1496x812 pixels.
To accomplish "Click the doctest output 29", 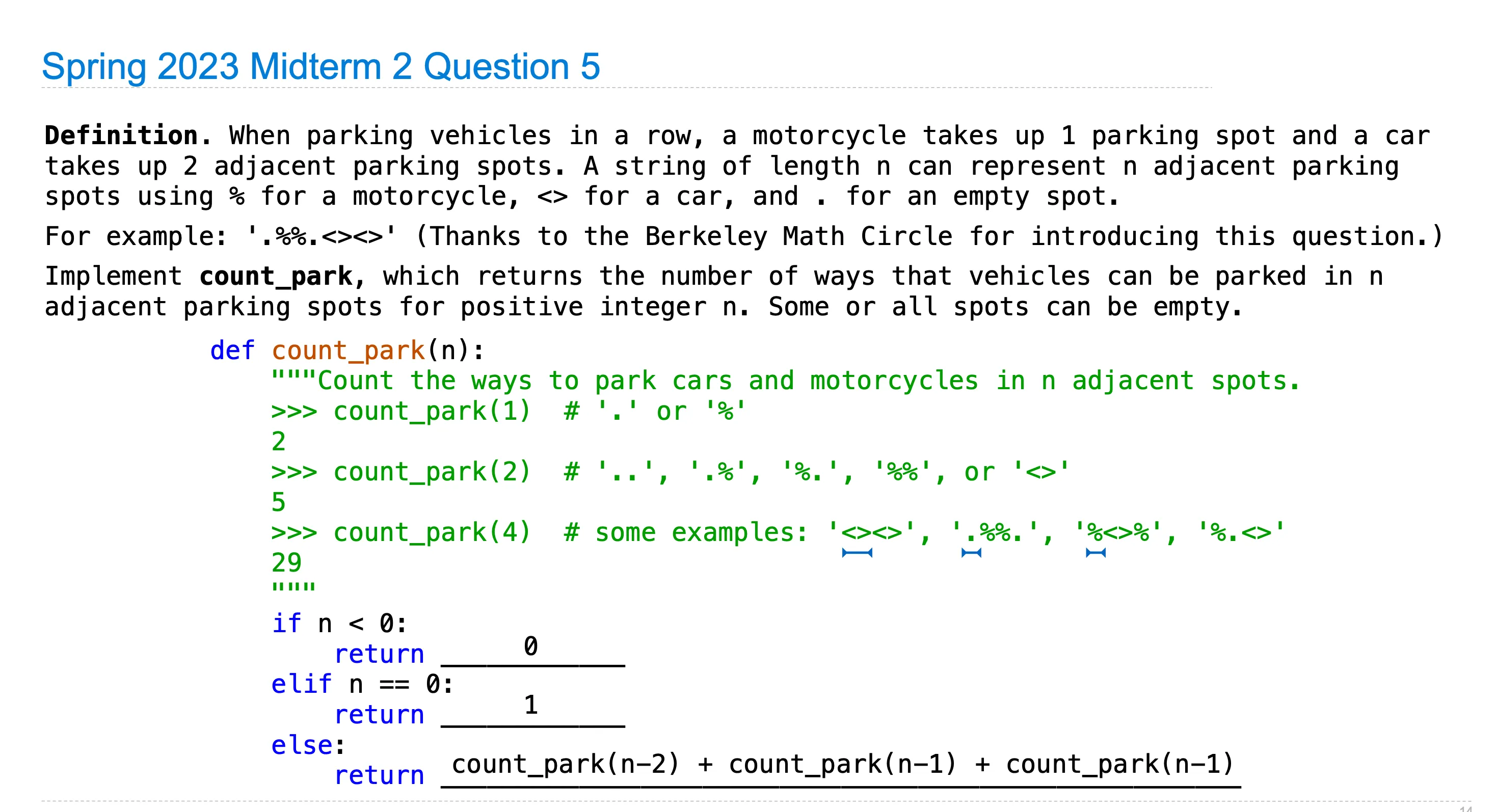I will 286,562.
